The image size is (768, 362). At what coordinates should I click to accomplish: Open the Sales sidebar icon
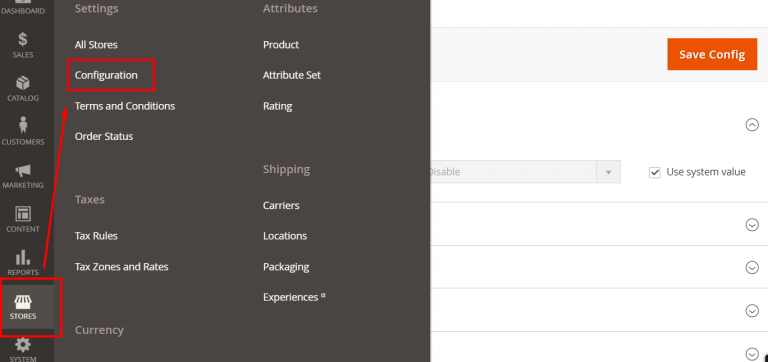pyautogui.click(x=23, y=39)
